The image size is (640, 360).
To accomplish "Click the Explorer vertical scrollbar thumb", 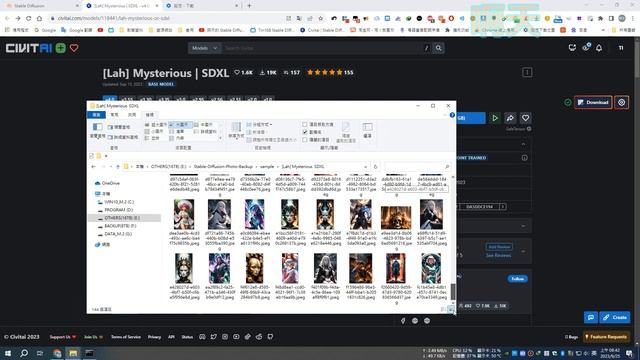I will tap(453, 291).
